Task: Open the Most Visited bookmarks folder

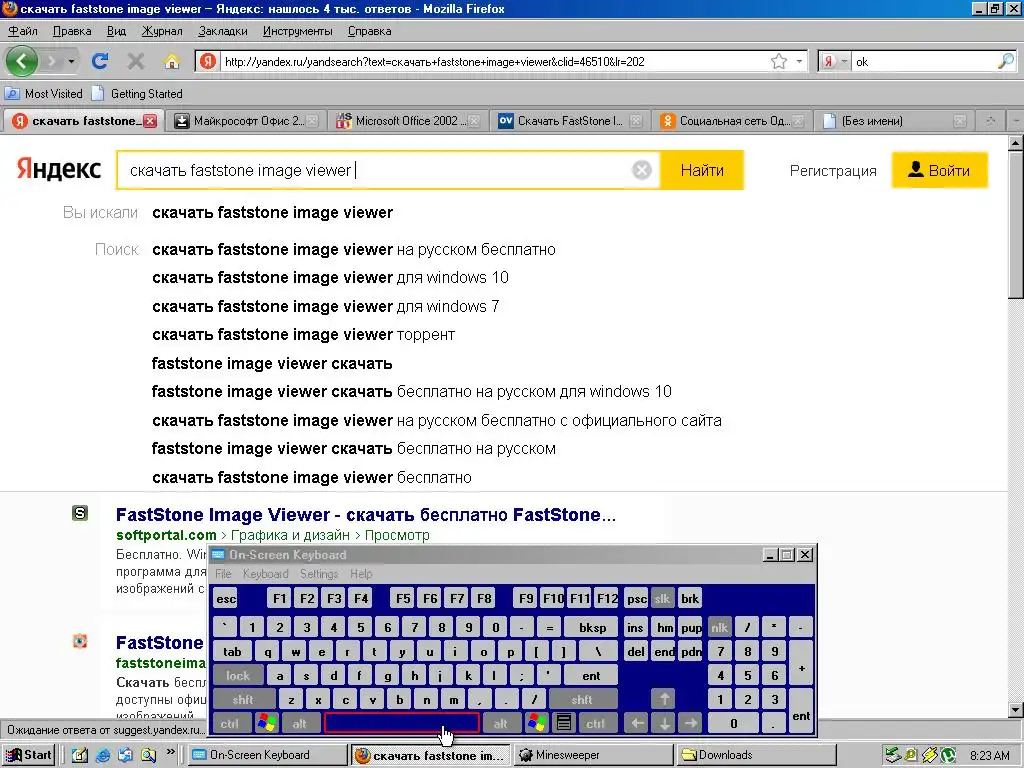Action: (44, 93)
